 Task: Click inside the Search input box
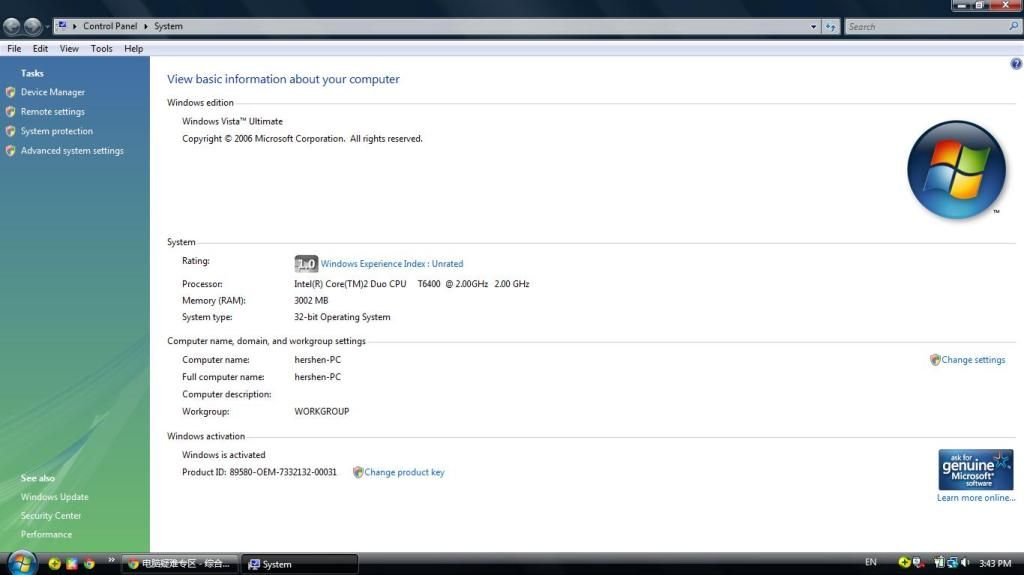point(925,27)
